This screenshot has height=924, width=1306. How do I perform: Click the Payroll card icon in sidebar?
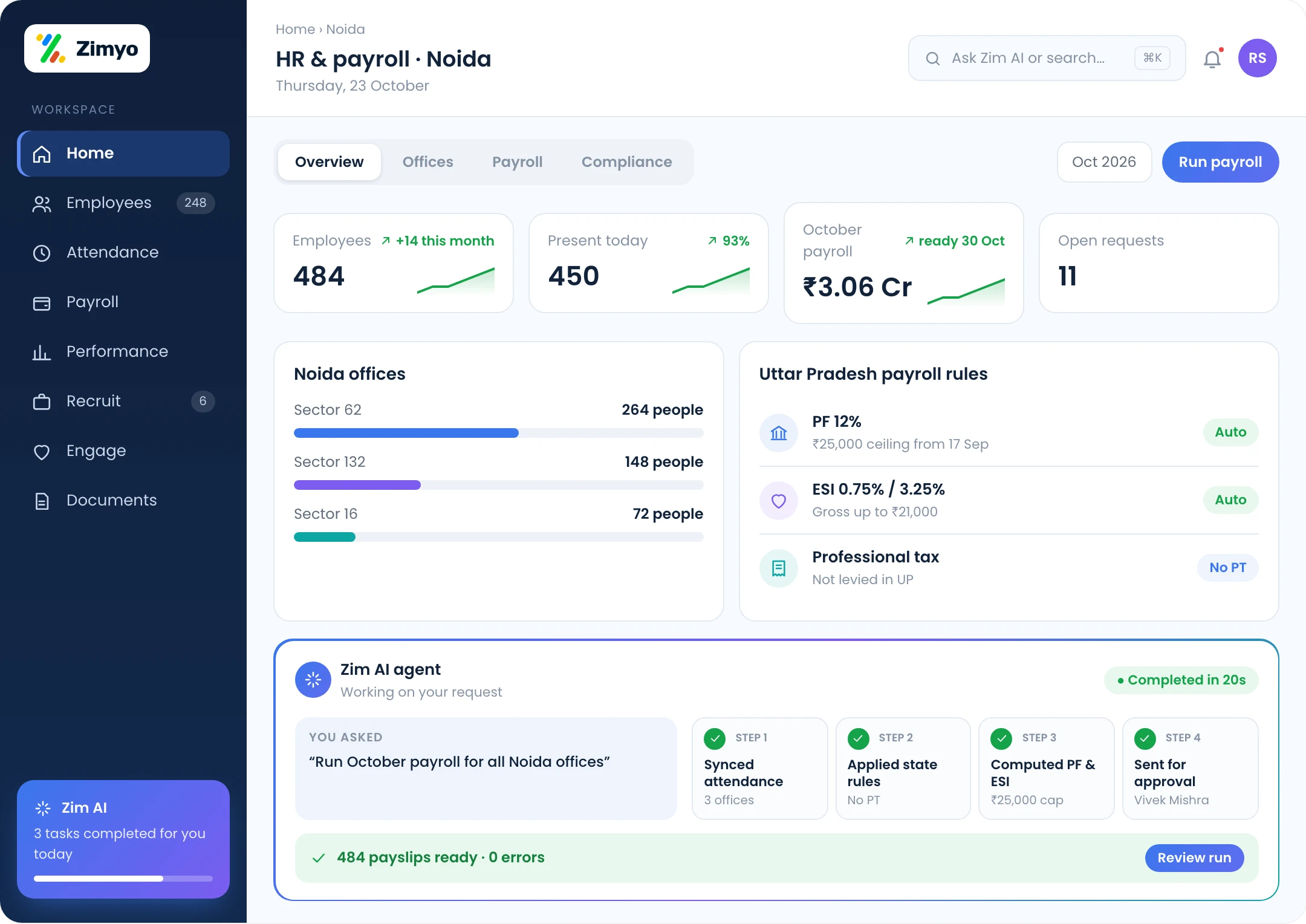[x=42, y=302]
